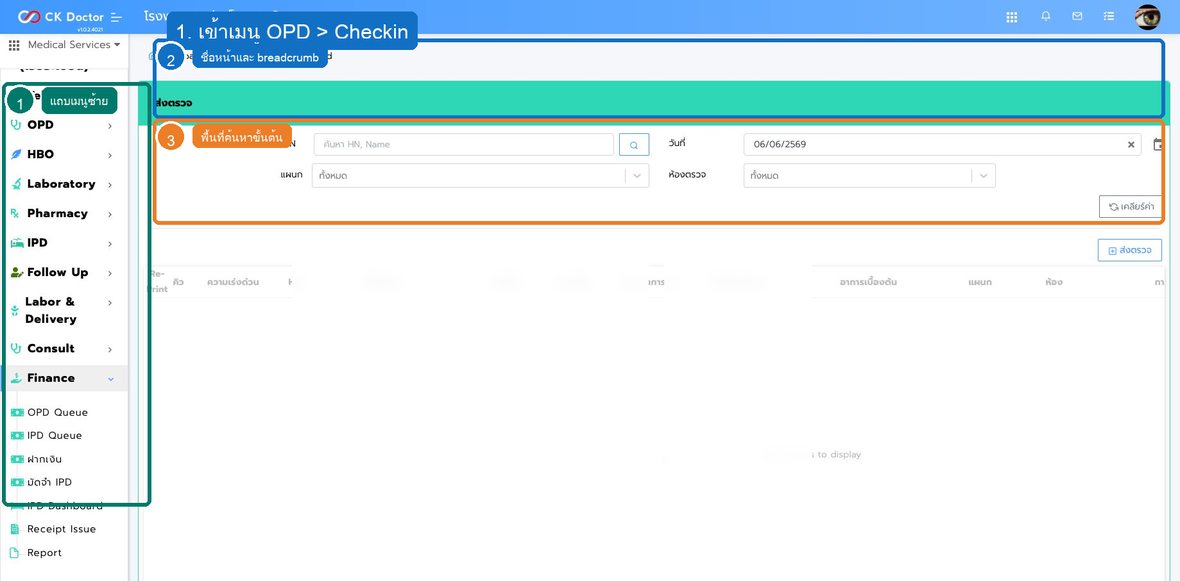The image size is (1180, 581).
Task: Expand the Follow Up menu chevron
Action: pos(110,272)
